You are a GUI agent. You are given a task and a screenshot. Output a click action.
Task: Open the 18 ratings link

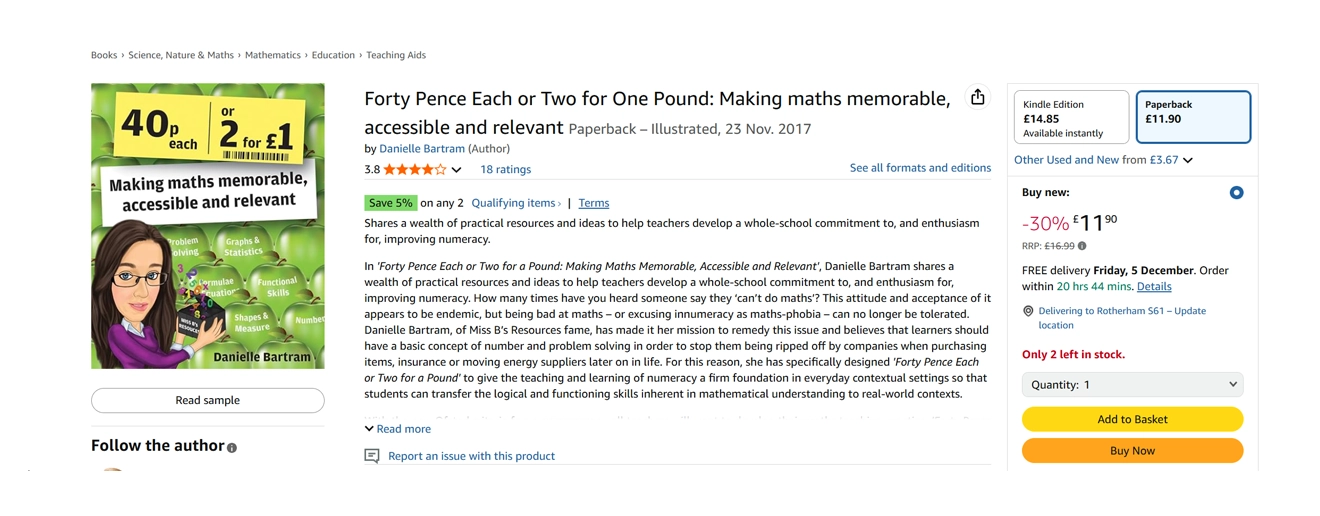pos(505,170)
